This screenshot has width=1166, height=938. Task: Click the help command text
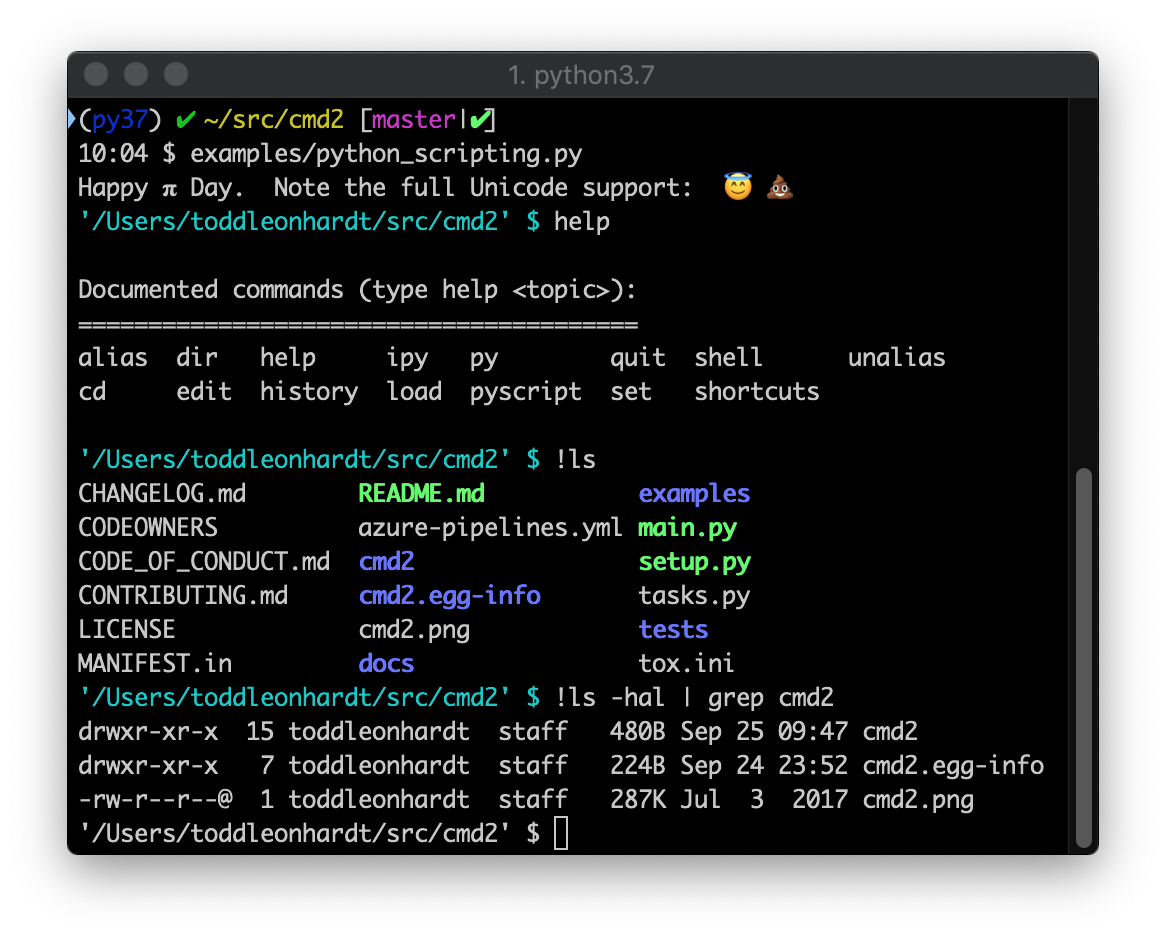coord(583,221)
